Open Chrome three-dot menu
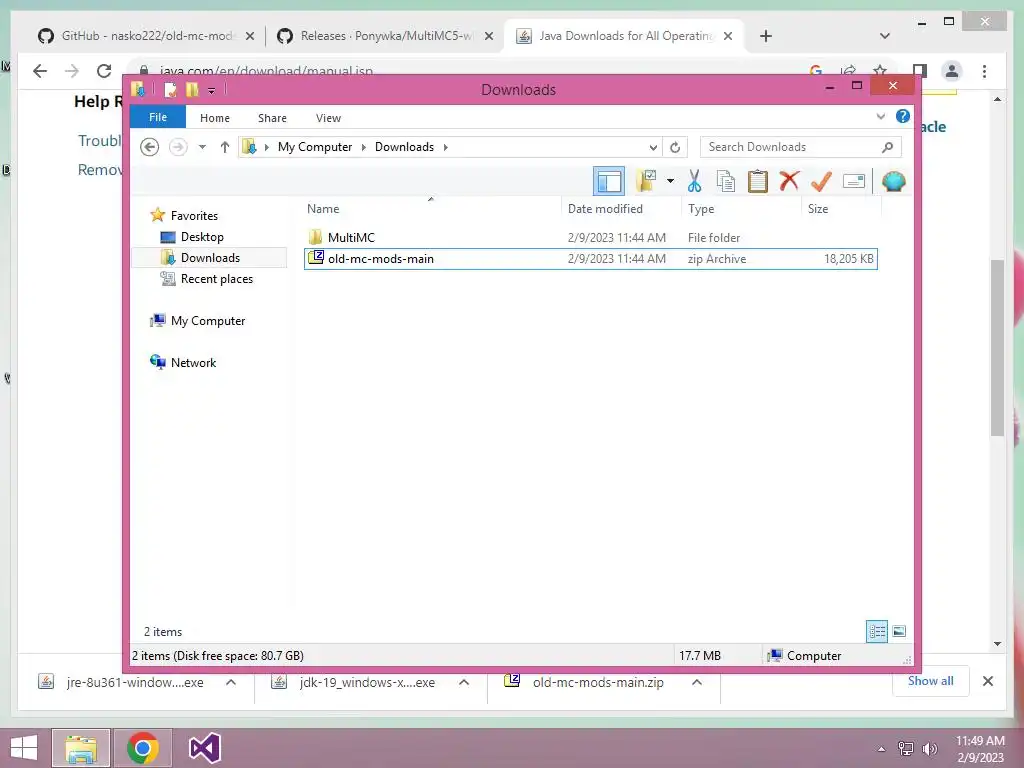 [x=984, y=71]
